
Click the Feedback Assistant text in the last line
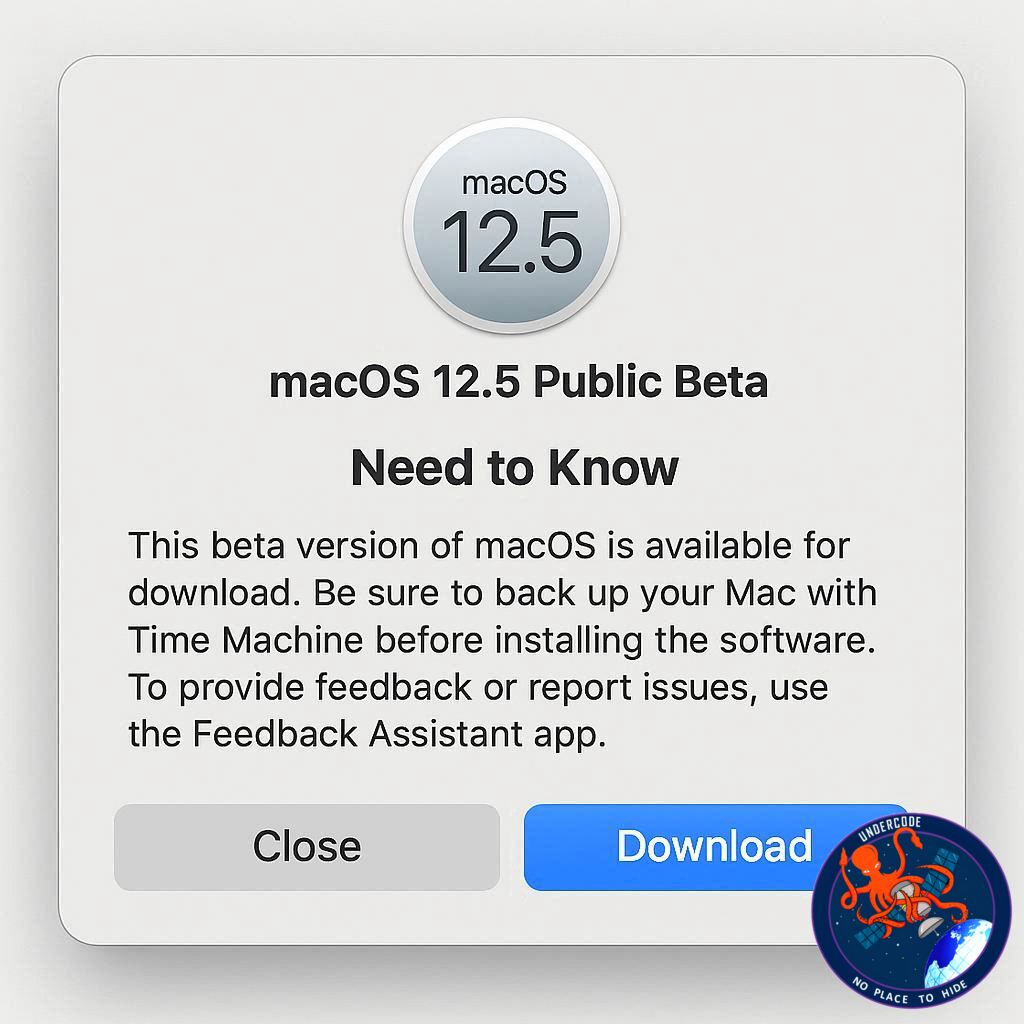click(x=357, y=733)
